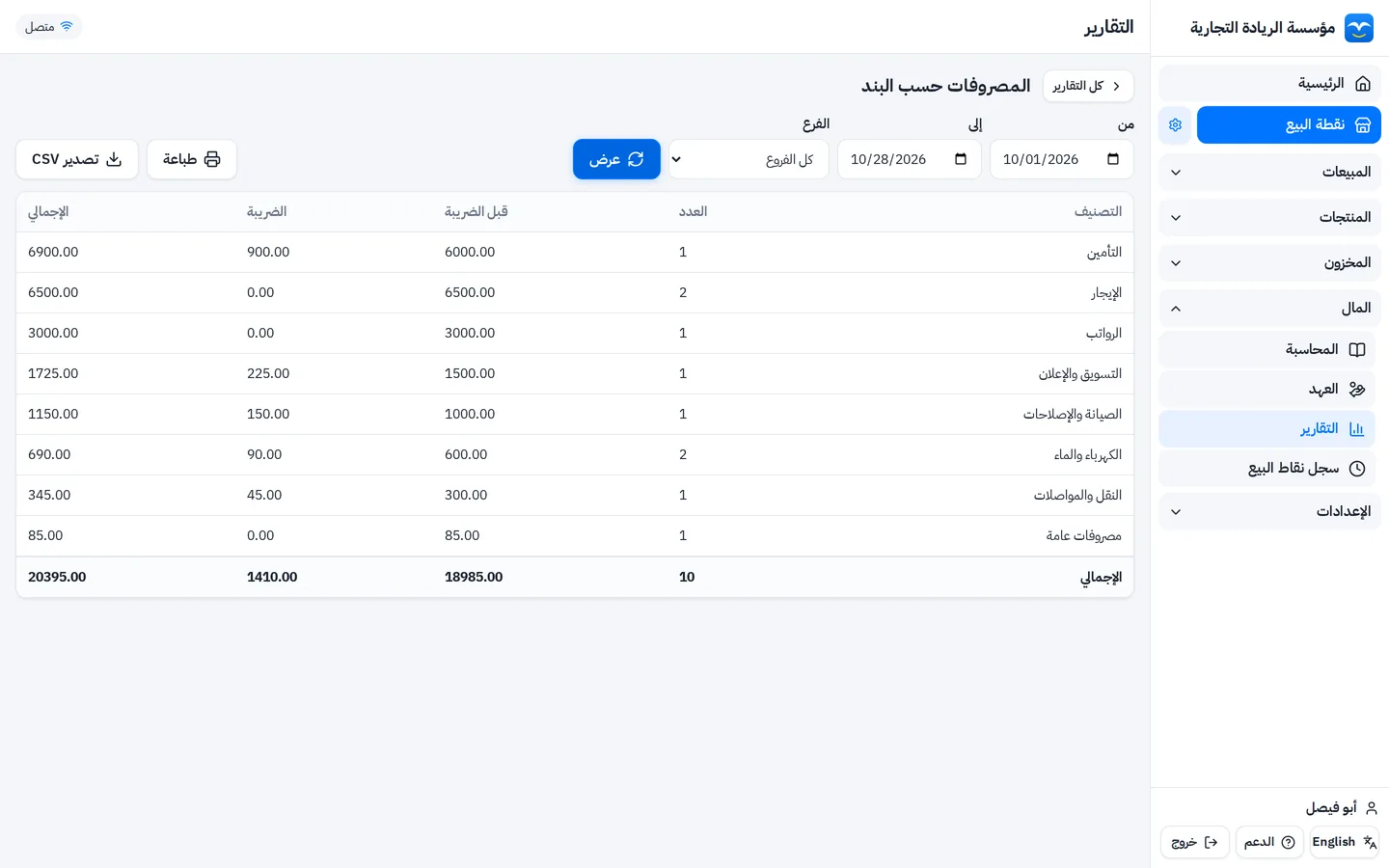
Task: Open الدعم support button
Action: click(1269, 842)
